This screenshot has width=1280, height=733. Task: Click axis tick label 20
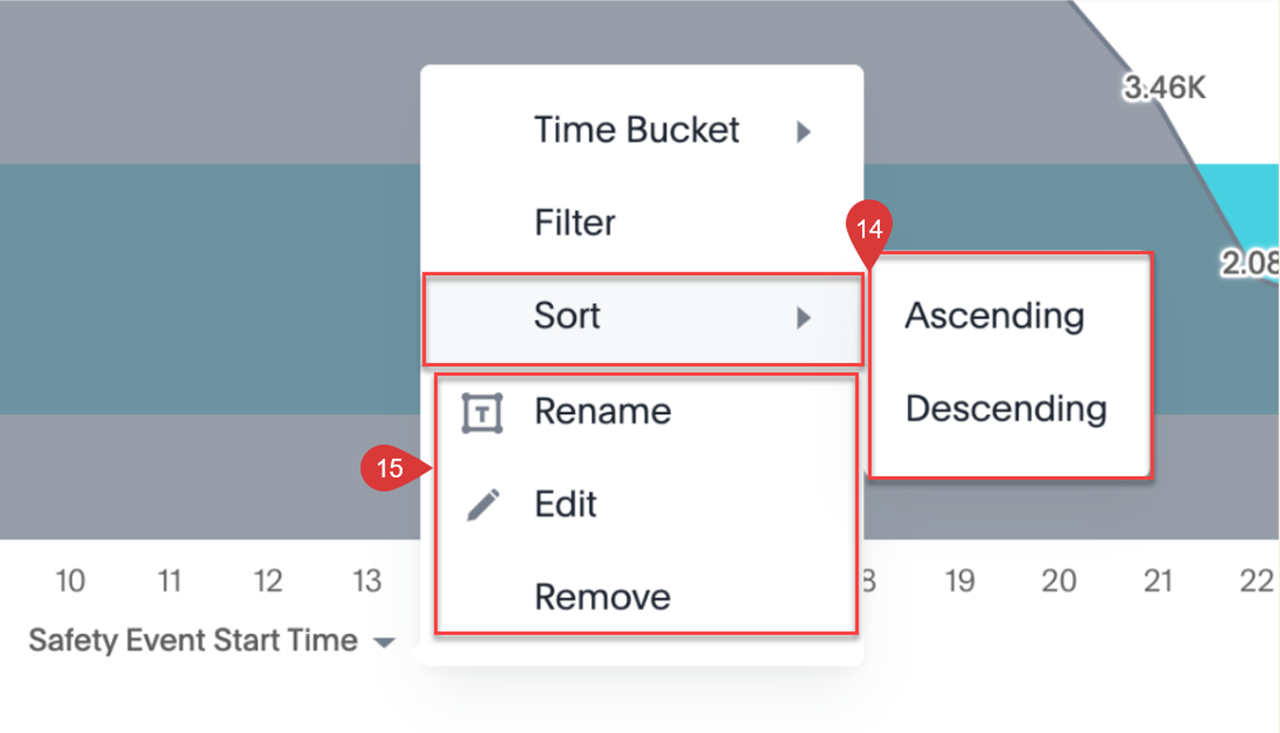[x=1059, y=581]
